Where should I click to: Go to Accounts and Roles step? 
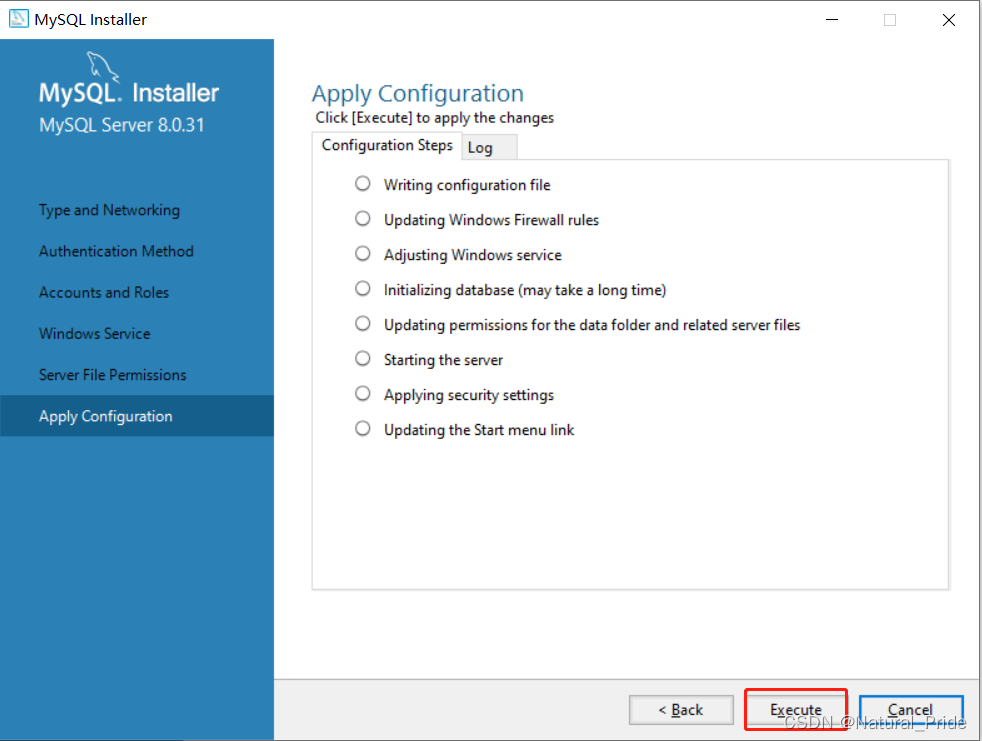coord(103,292)
